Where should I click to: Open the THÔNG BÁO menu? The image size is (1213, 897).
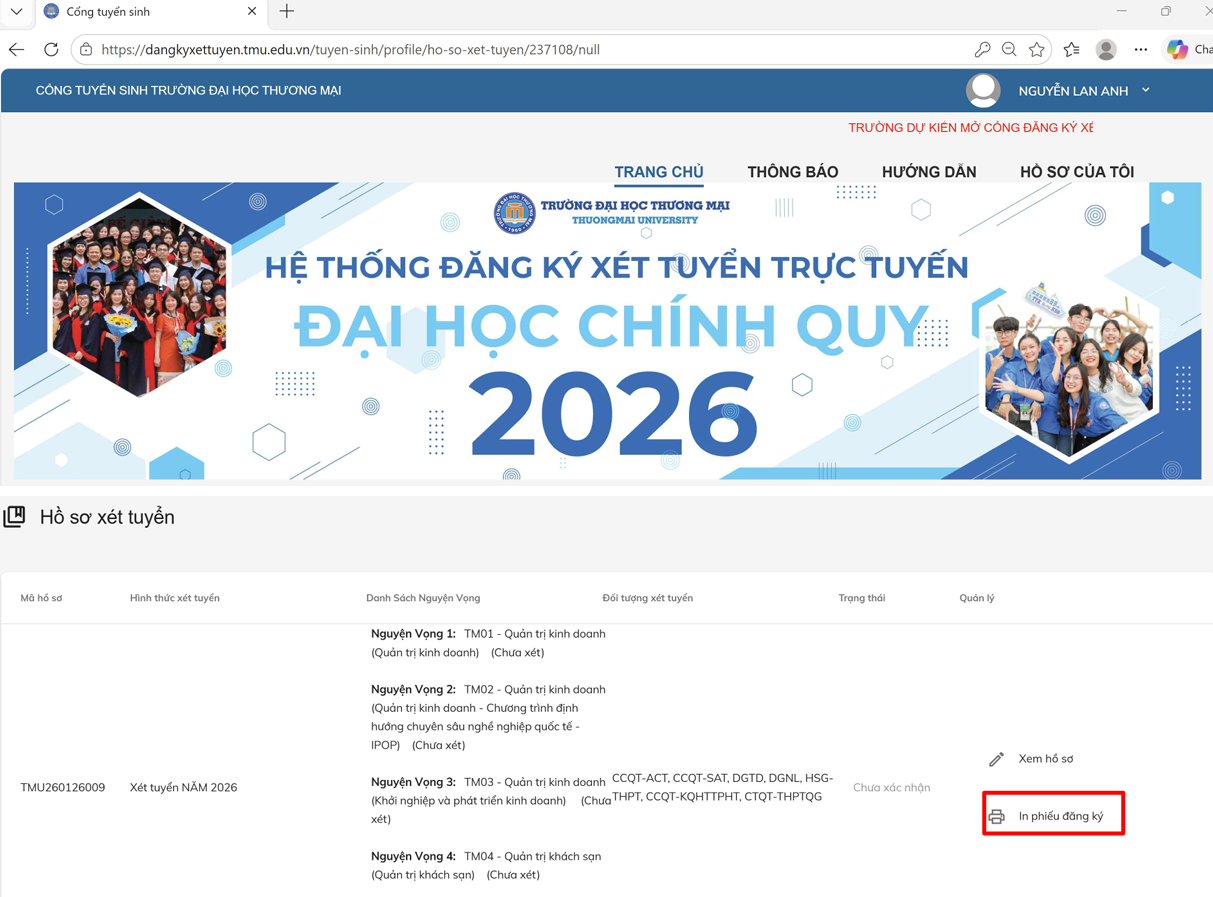(x=793, y=172)
